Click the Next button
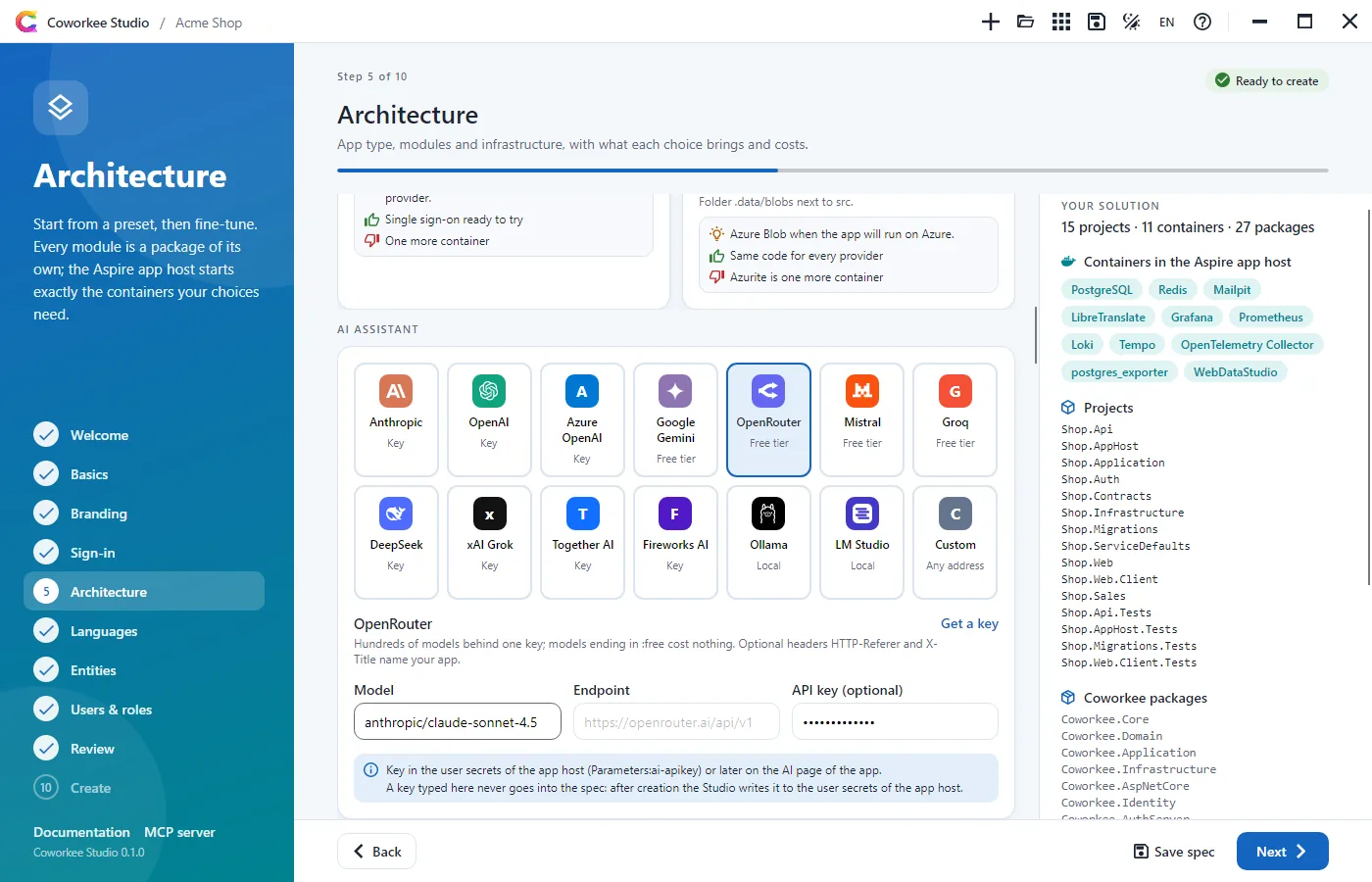The height and width of the screenshot is (882, 1372). [1282, 852]
